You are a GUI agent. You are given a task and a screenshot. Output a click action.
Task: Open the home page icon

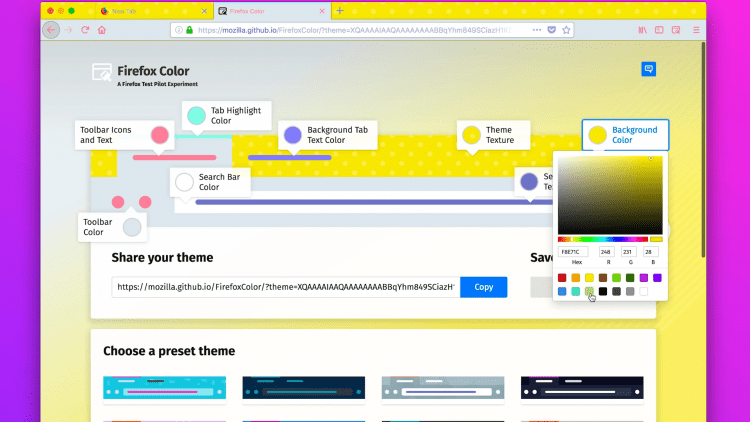[x=102, y=30]
